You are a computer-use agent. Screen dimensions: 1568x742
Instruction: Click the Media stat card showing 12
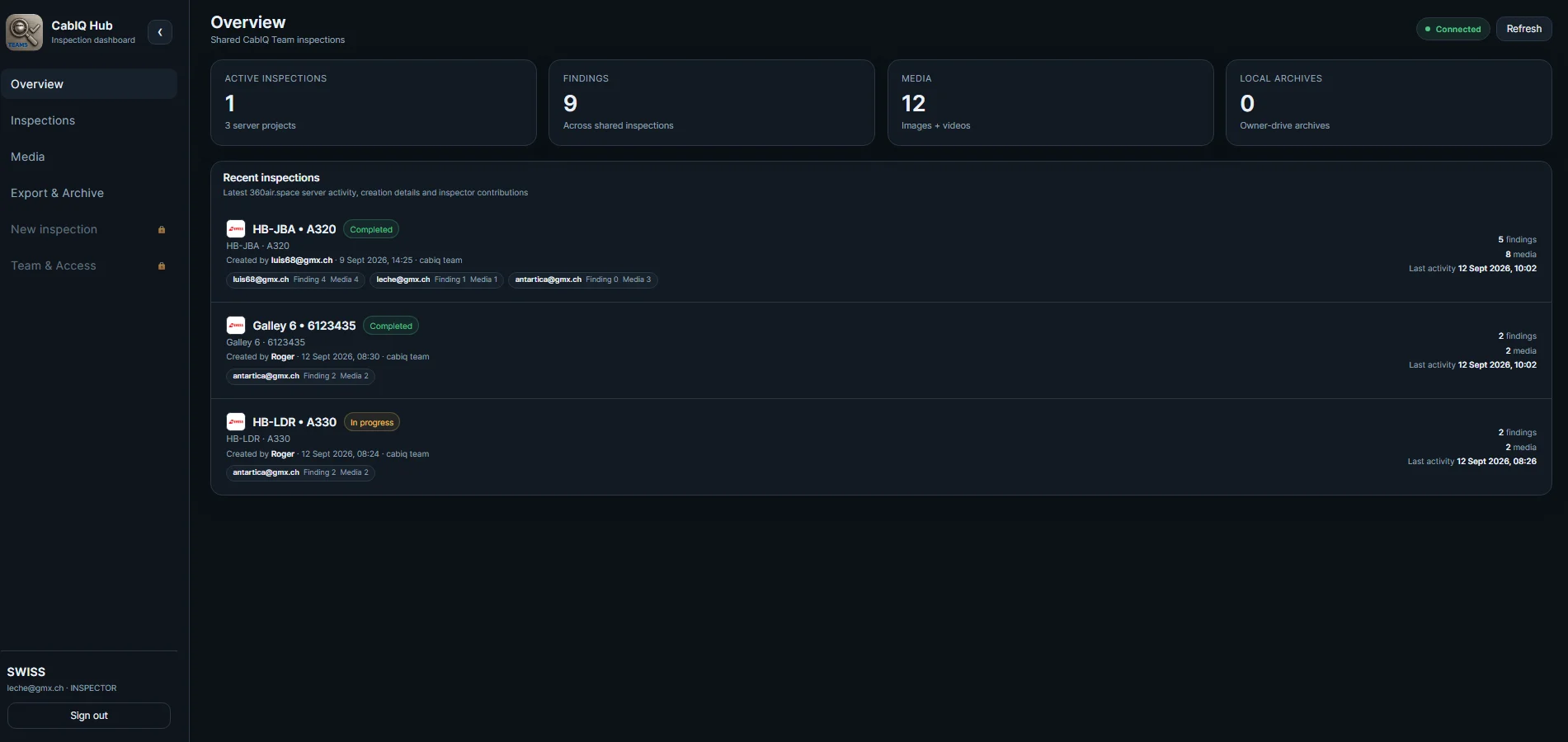(1050, 102)
